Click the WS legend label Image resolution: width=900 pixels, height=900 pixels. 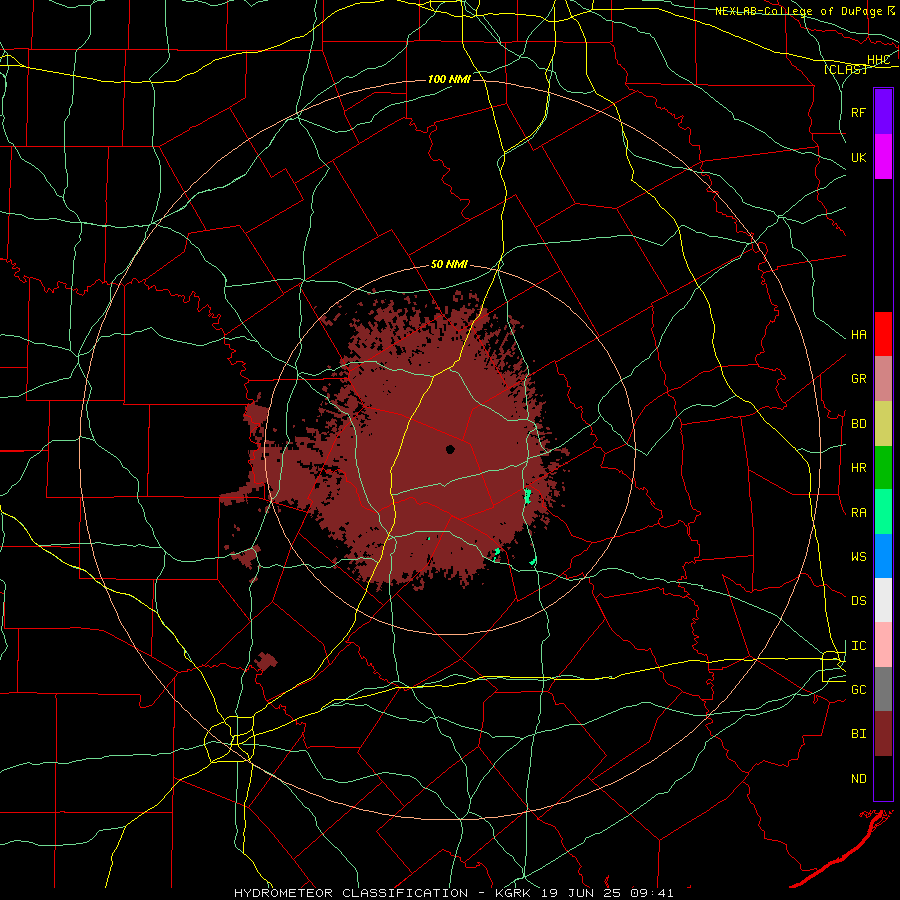click(858, 557)
